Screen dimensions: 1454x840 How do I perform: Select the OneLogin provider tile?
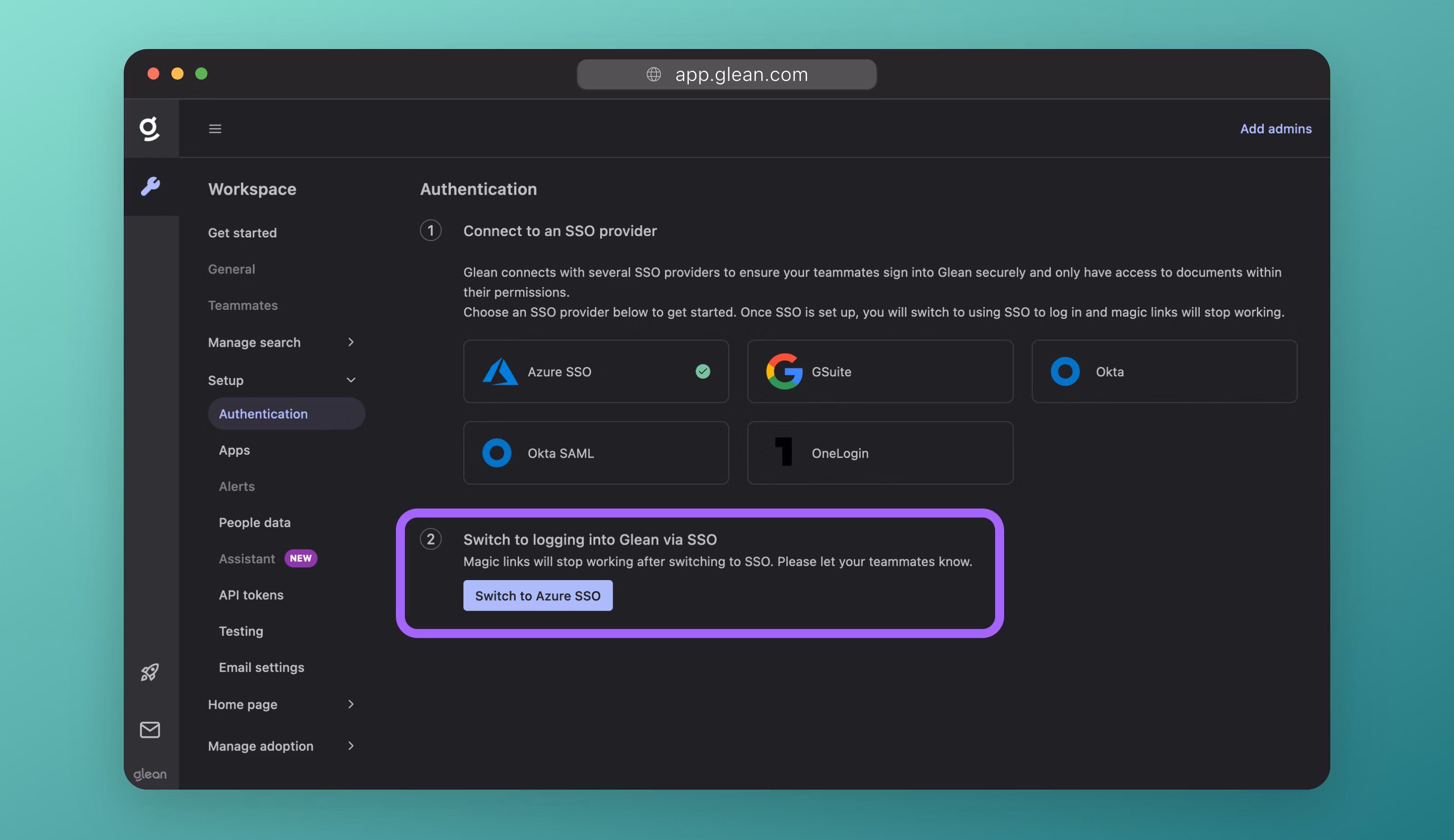[880, 453]
